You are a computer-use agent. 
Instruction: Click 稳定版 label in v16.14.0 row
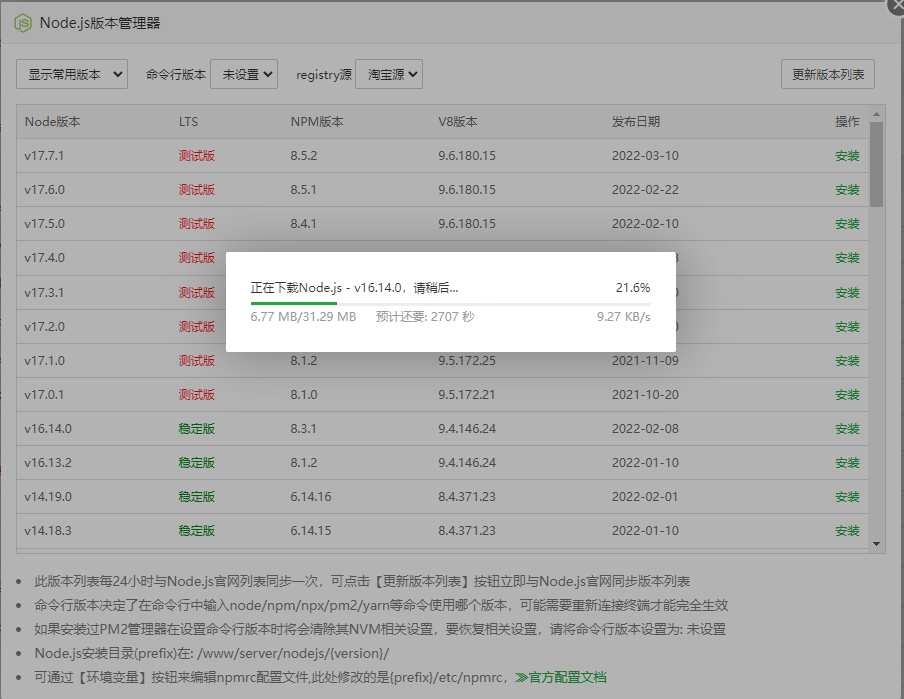[x=197, y=429]
